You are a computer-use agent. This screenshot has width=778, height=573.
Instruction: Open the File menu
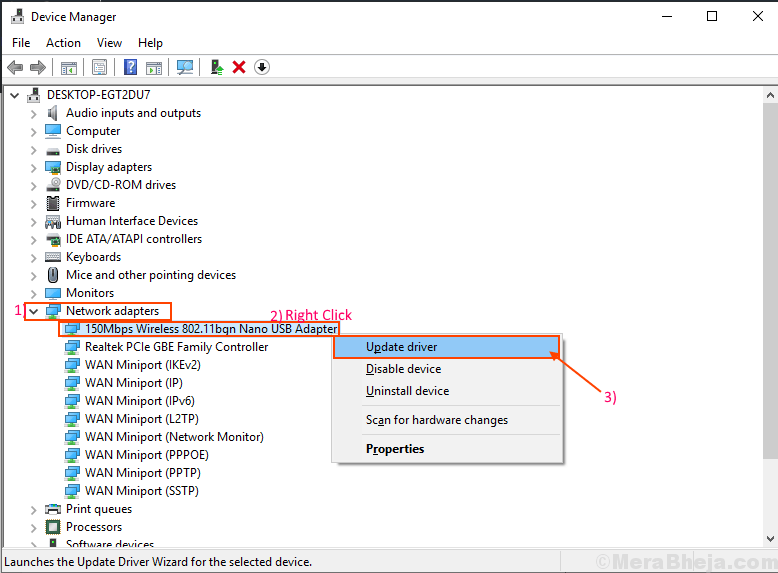[21, 43]
